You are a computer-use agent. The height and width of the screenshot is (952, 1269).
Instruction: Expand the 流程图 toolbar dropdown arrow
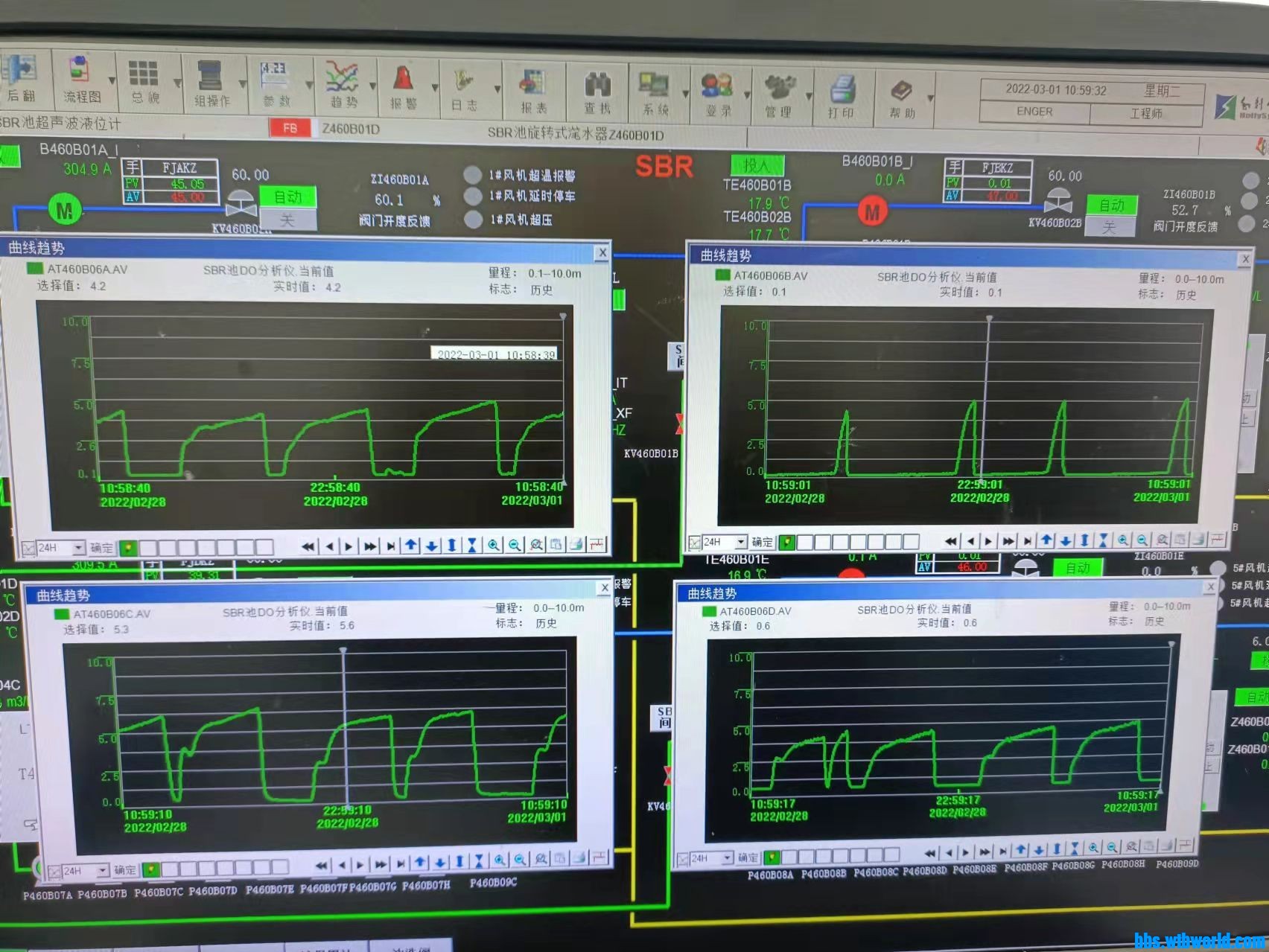112,80
